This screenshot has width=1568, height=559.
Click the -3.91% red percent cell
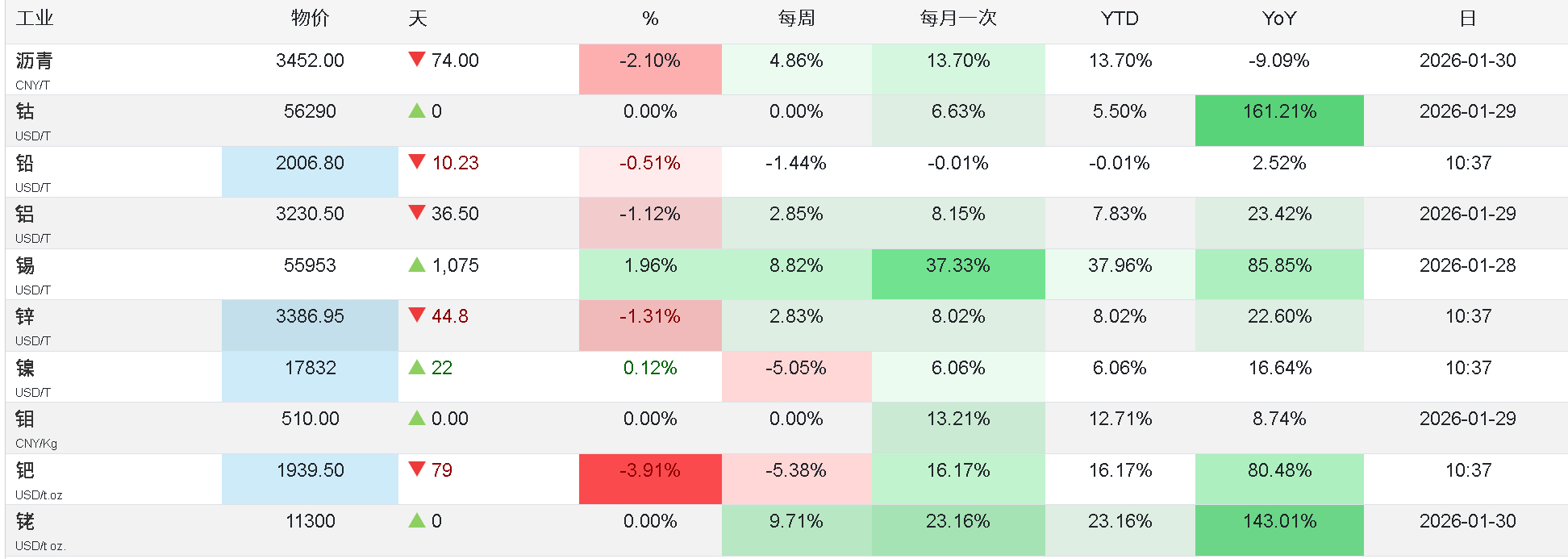coord(650,471)
